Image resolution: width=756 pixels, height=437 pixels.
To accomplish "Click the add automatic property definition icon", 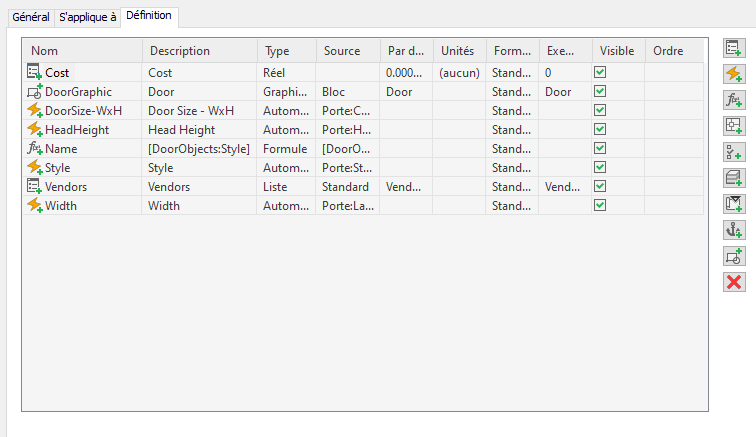I will click(x=734, y=73).
